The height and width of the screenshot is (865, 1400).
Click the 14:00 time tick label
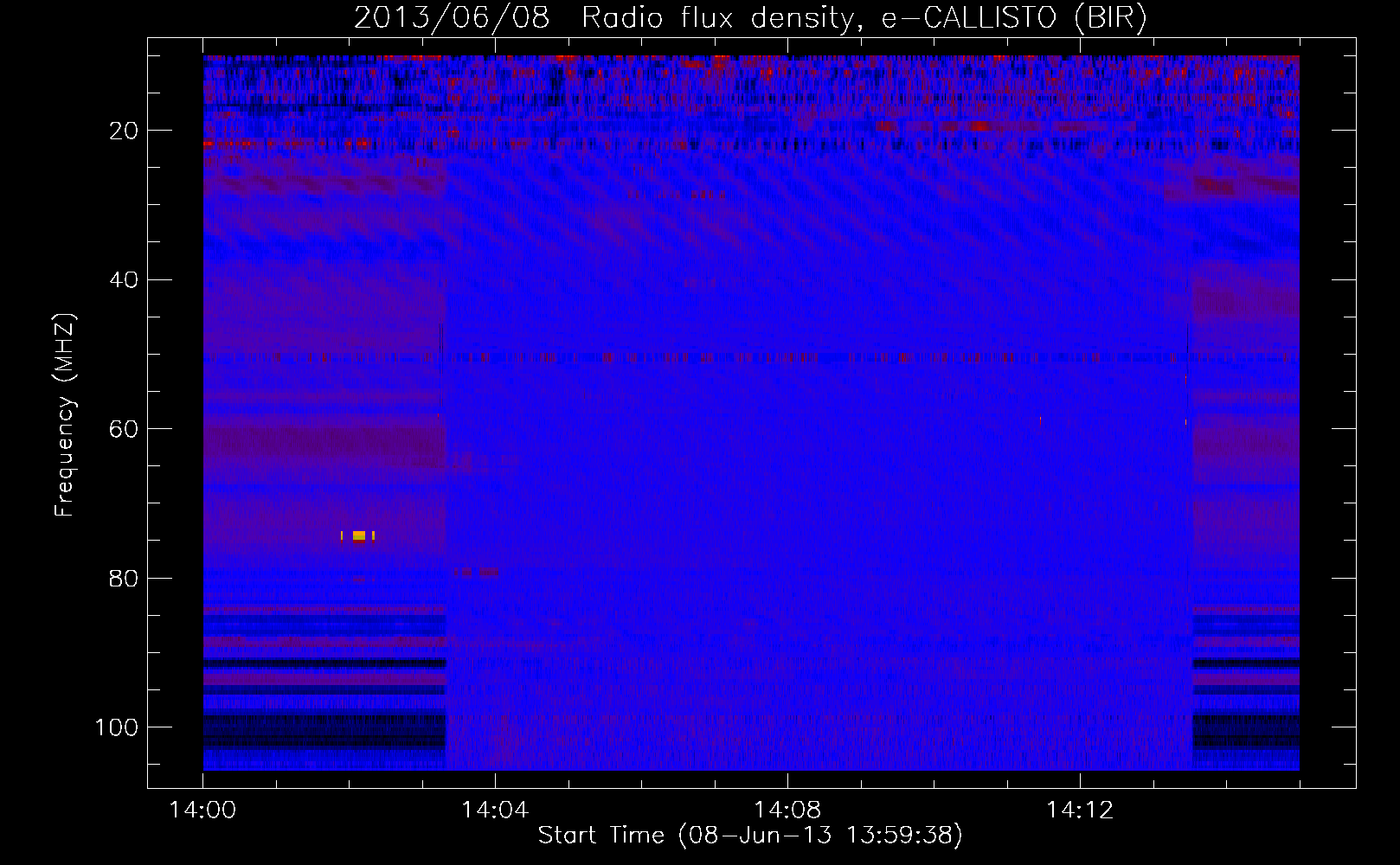[203, 811]
